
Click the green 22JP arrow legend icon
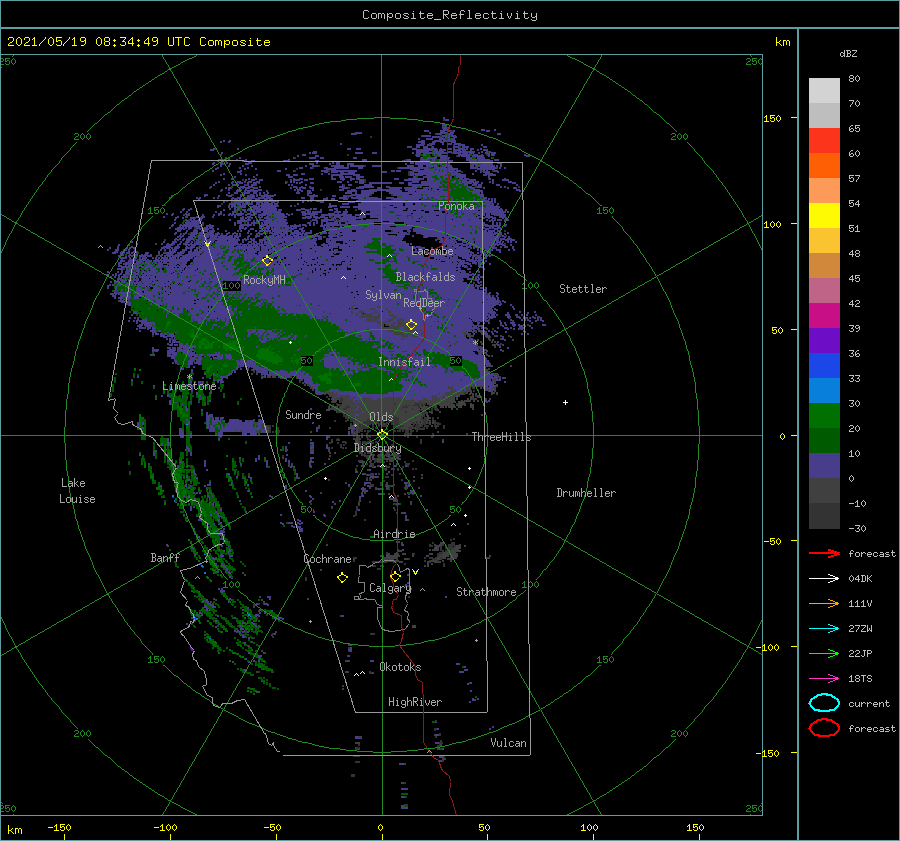(824, 653)
